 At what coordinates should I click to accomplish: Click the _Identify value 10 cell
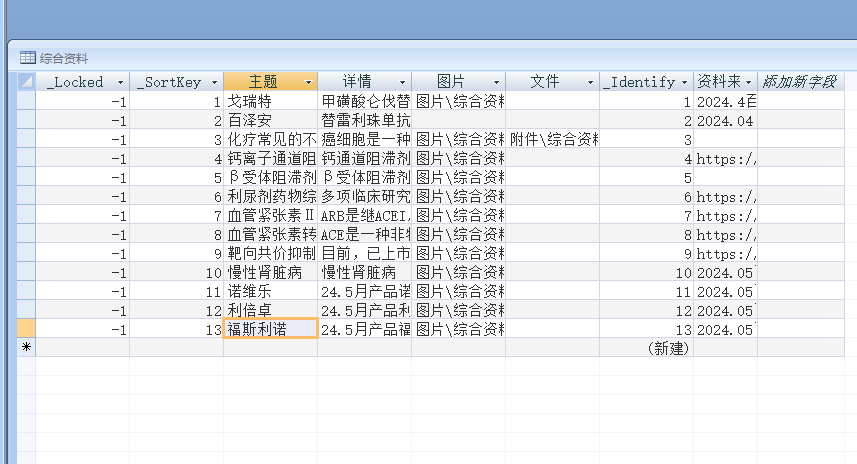(647, 272)
